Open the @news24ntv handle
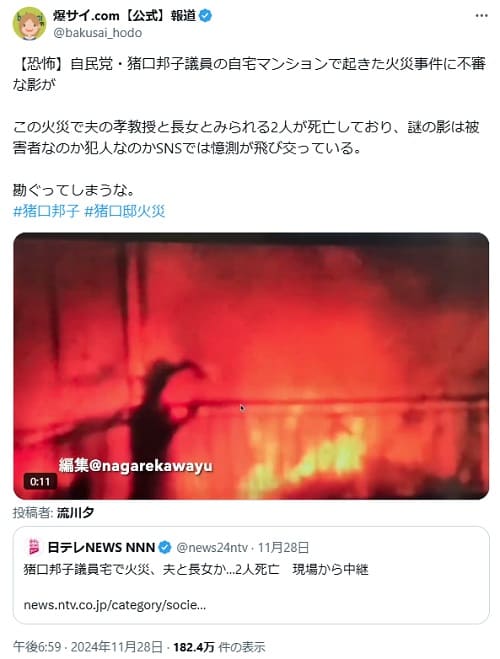 [x=212, y=547]
